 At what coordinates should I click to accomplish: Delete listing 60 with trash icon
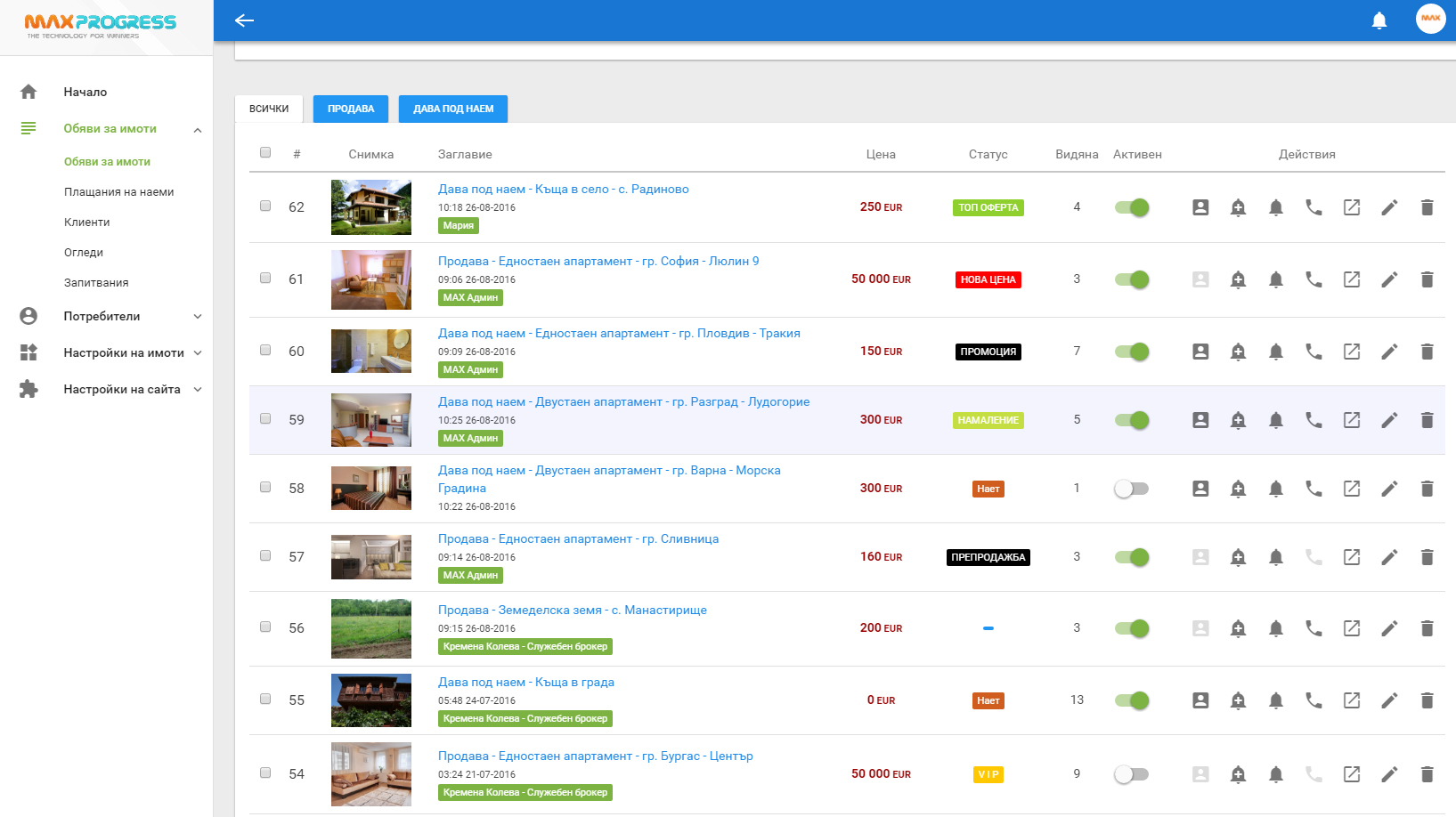(x=1427, y=352)
